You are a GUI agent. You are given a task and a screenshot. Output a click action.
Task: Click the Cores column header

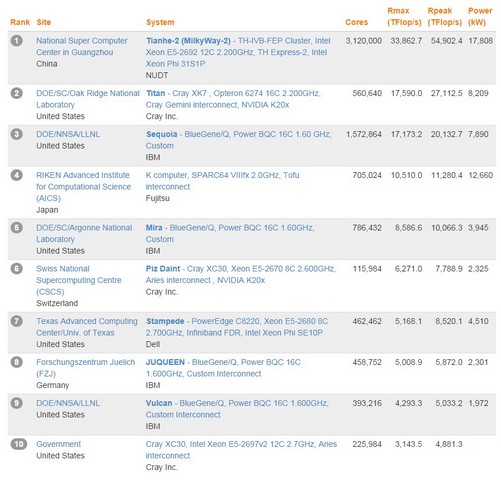click(x=356, y=22)
